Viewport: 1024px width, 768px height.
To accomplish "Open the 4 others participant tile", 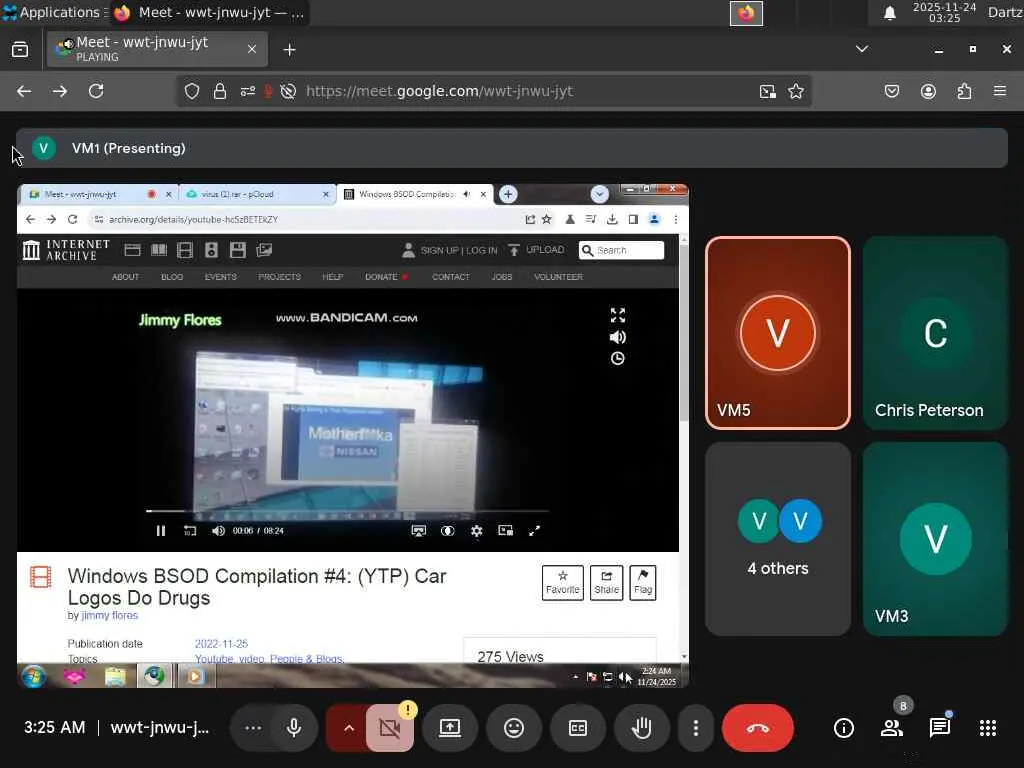I will 778,539.
